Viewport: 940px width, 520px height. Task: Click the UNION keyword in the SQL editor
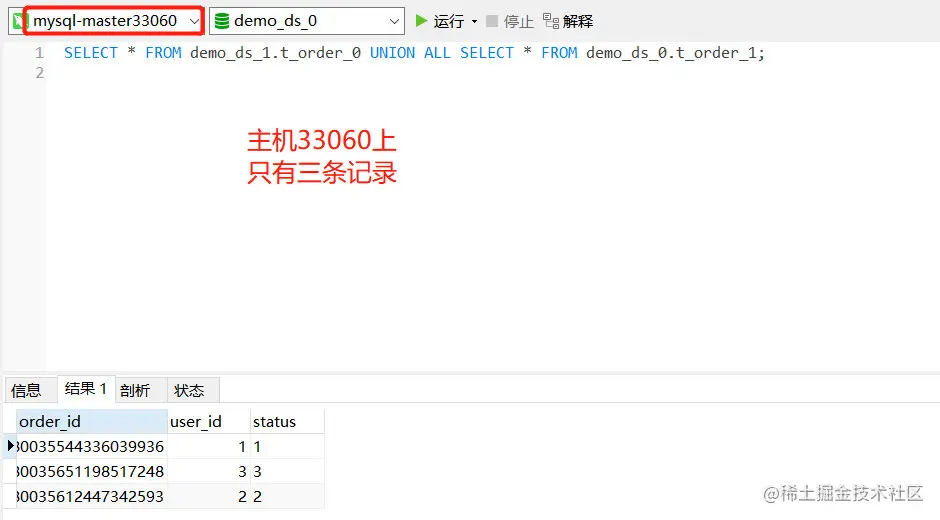pyautogui.click(x=392, y=53)
